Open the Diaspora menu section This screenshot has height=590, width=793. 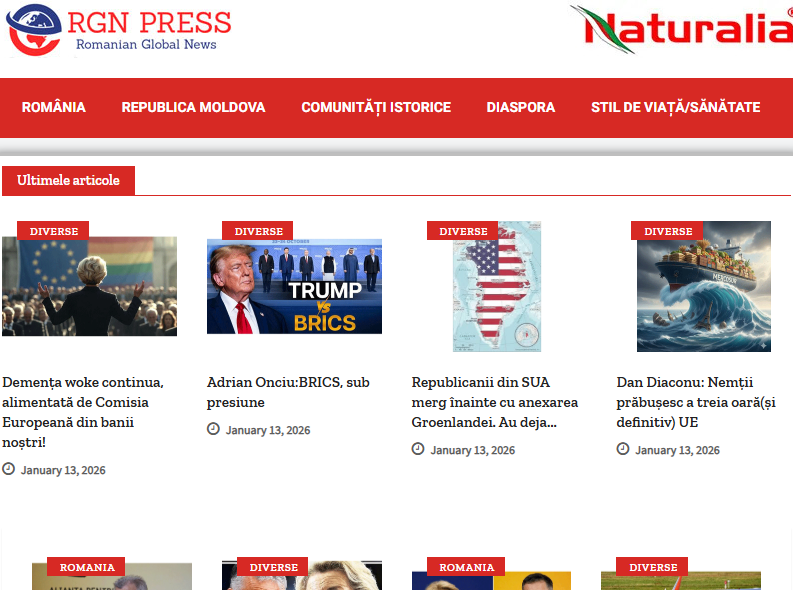[x=521, y=107]
